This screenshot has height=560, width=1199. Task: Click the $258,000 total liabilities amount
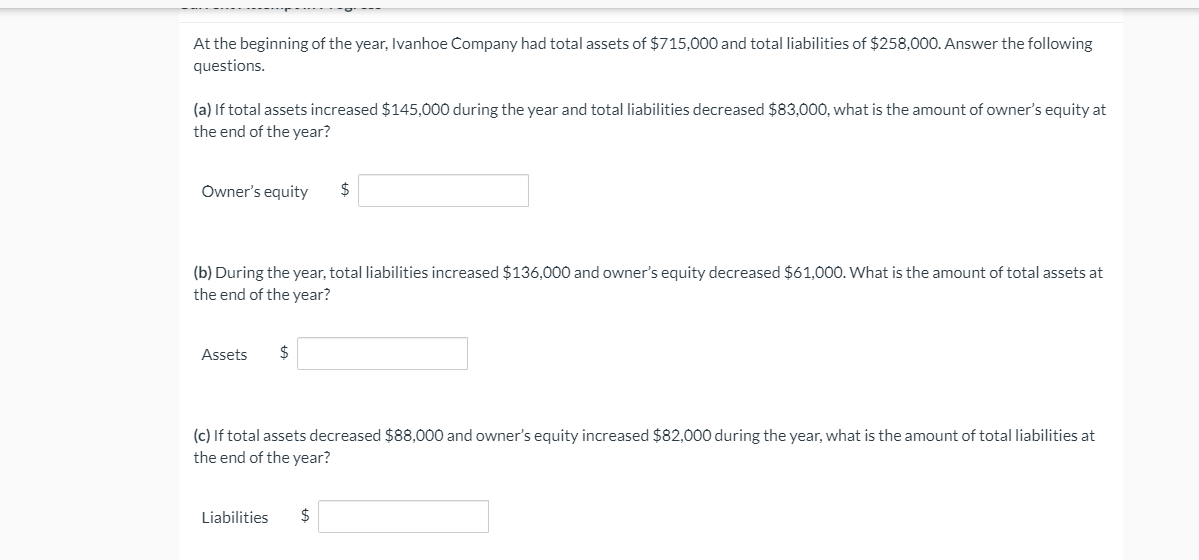click(905, 44)
